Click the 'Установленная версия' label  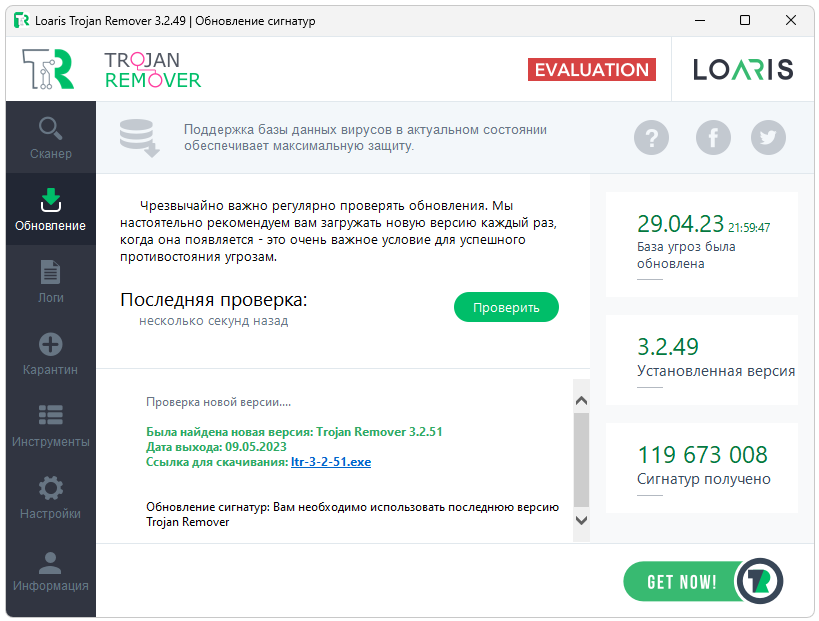pos(716,371)
